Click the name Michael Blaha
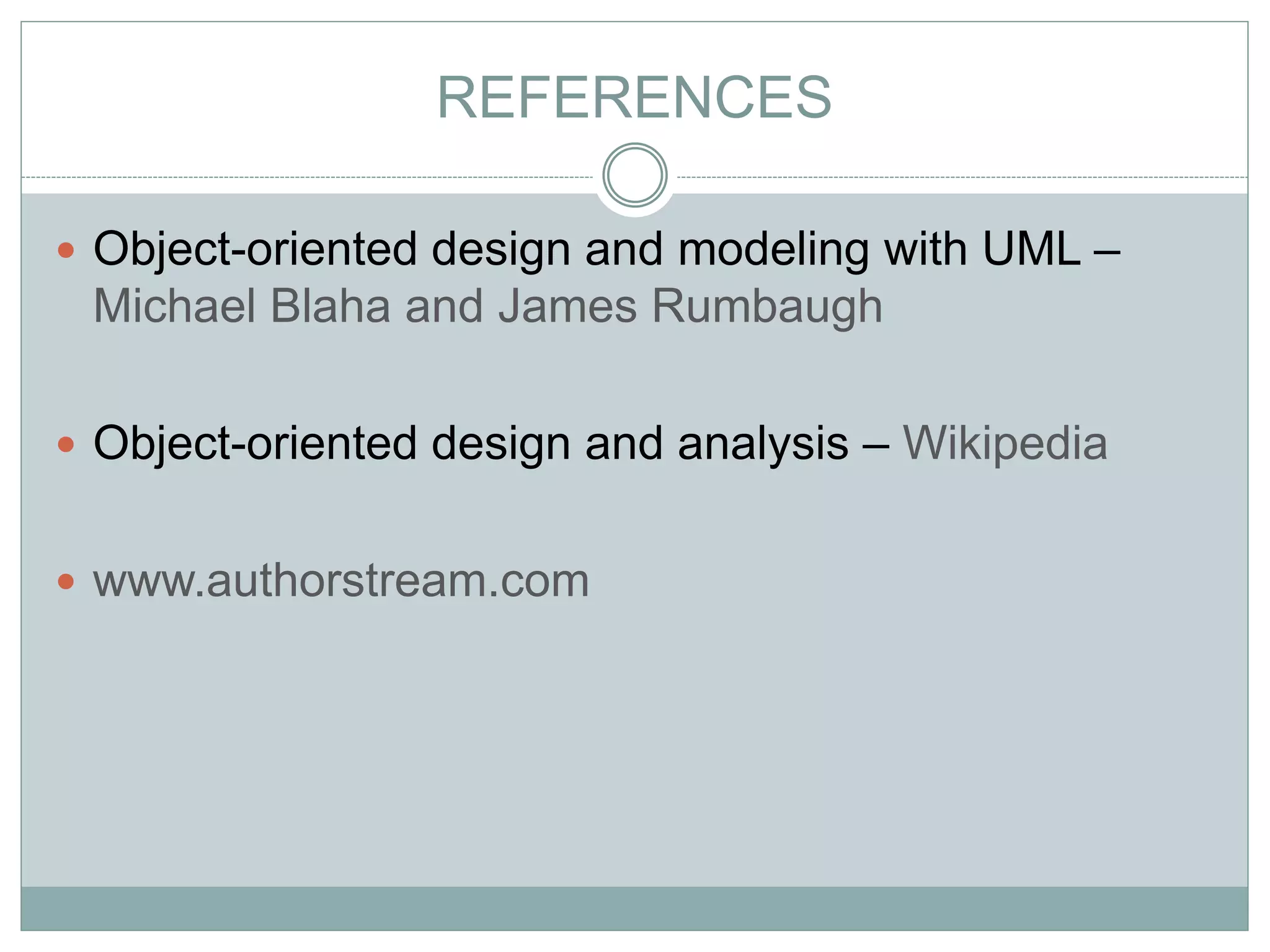This screenshot has height=952, width=1270. pos(242,306)
